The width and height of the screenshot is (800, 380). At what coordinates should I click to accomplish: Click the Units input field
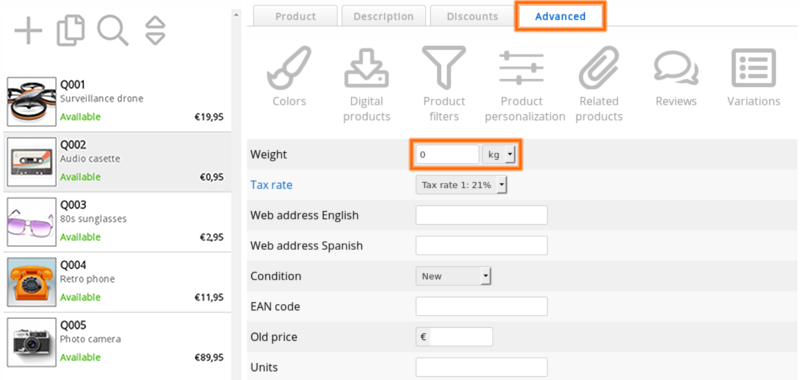[482, 367]
